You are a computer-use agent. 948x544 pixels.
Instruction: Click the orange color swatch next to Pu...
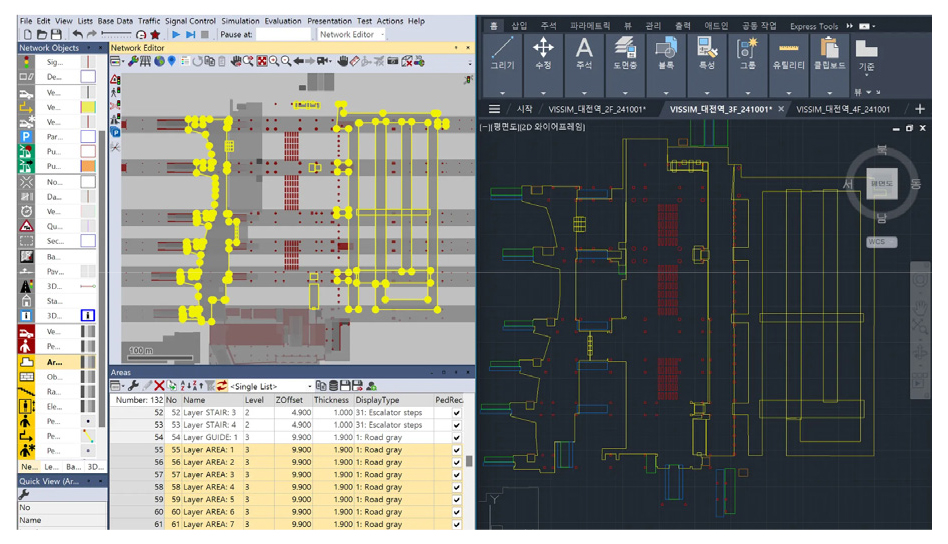(87, 166)
